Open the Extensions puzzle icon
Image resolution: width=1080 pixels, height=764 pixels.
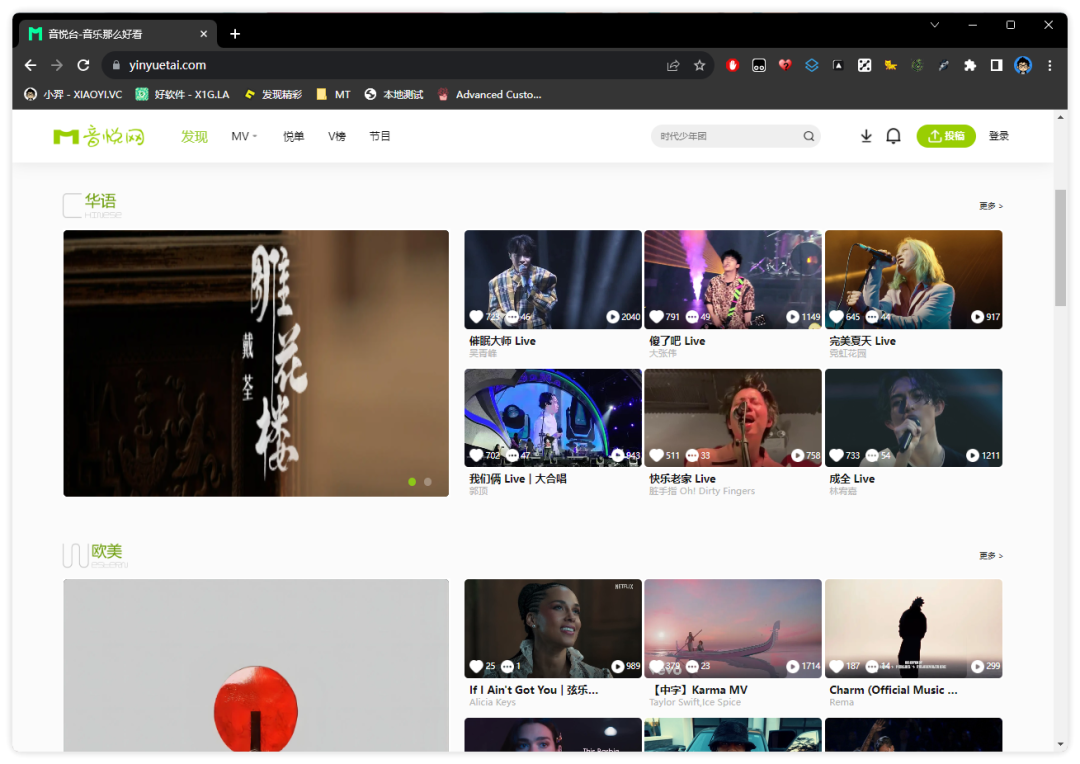coord(970,65)
